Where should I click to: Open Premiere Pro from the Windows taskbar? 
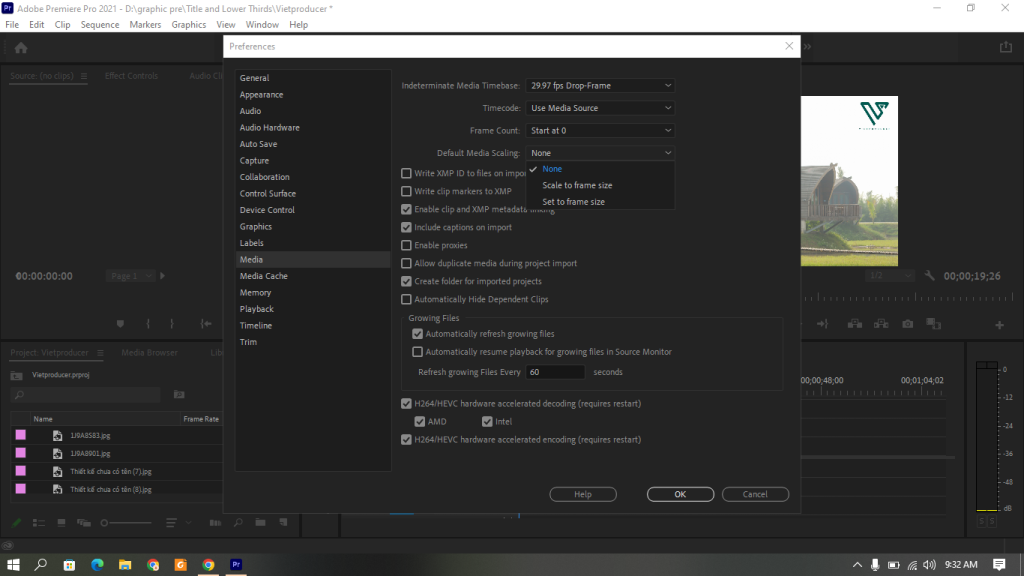point(237,565)
